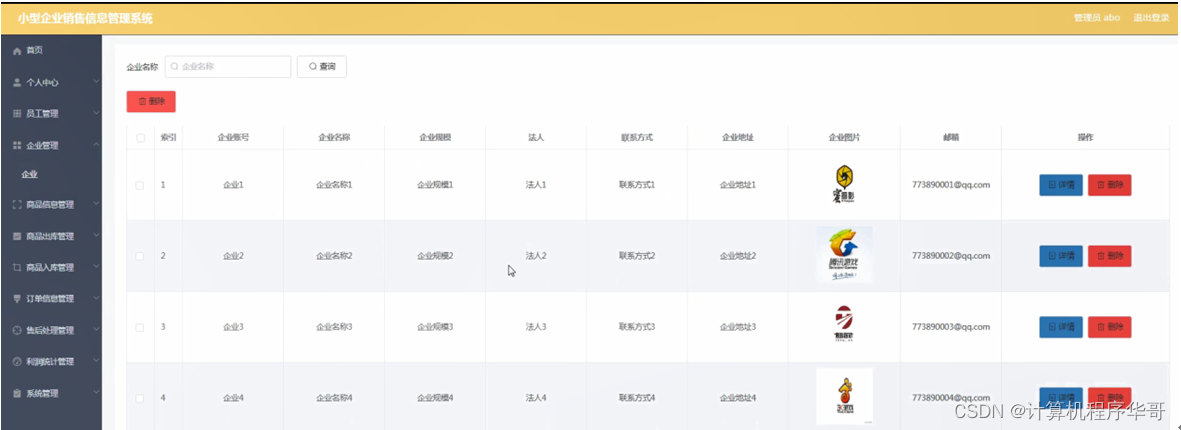Open 详情 for 企业1 row
The width and height of the screenshot is (1181, 430).
click(1060, 185)
